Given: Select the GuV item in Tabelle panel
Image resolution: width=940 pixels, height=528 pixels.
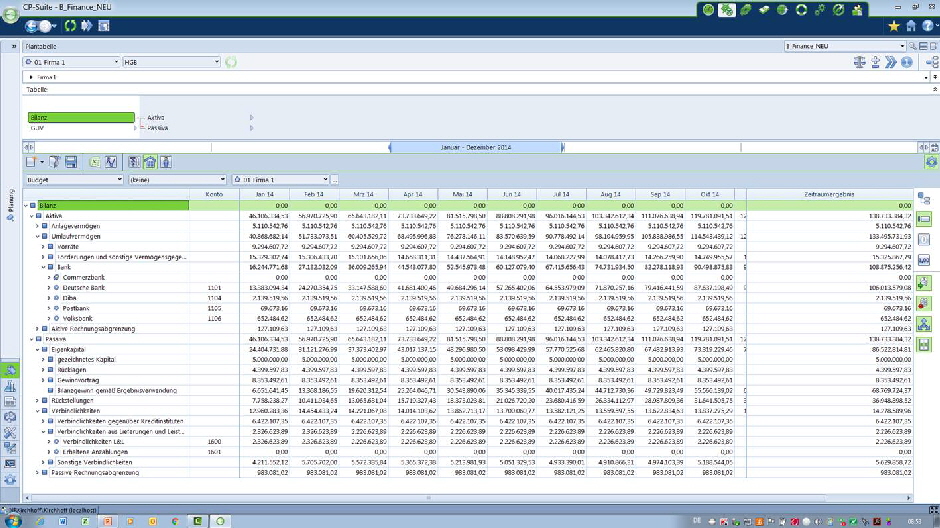Looking at the screenshot, I should [37, 128].
